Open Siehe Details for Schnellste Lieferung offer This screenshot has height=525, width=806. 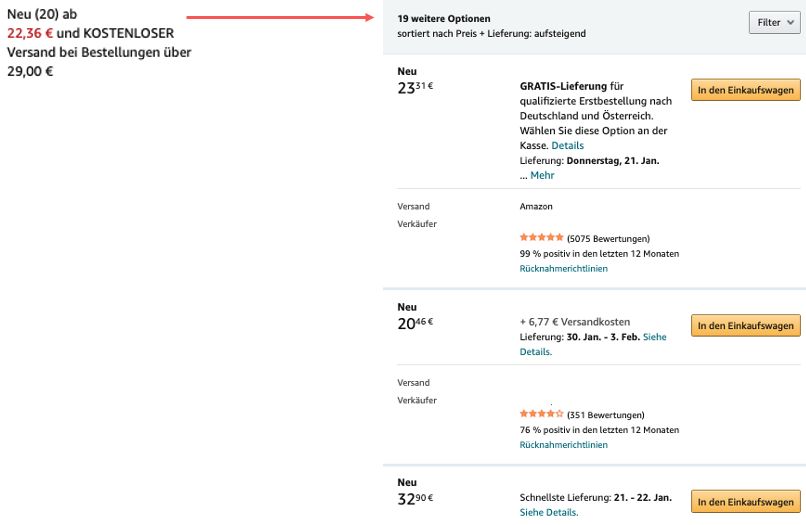point(548,512)
